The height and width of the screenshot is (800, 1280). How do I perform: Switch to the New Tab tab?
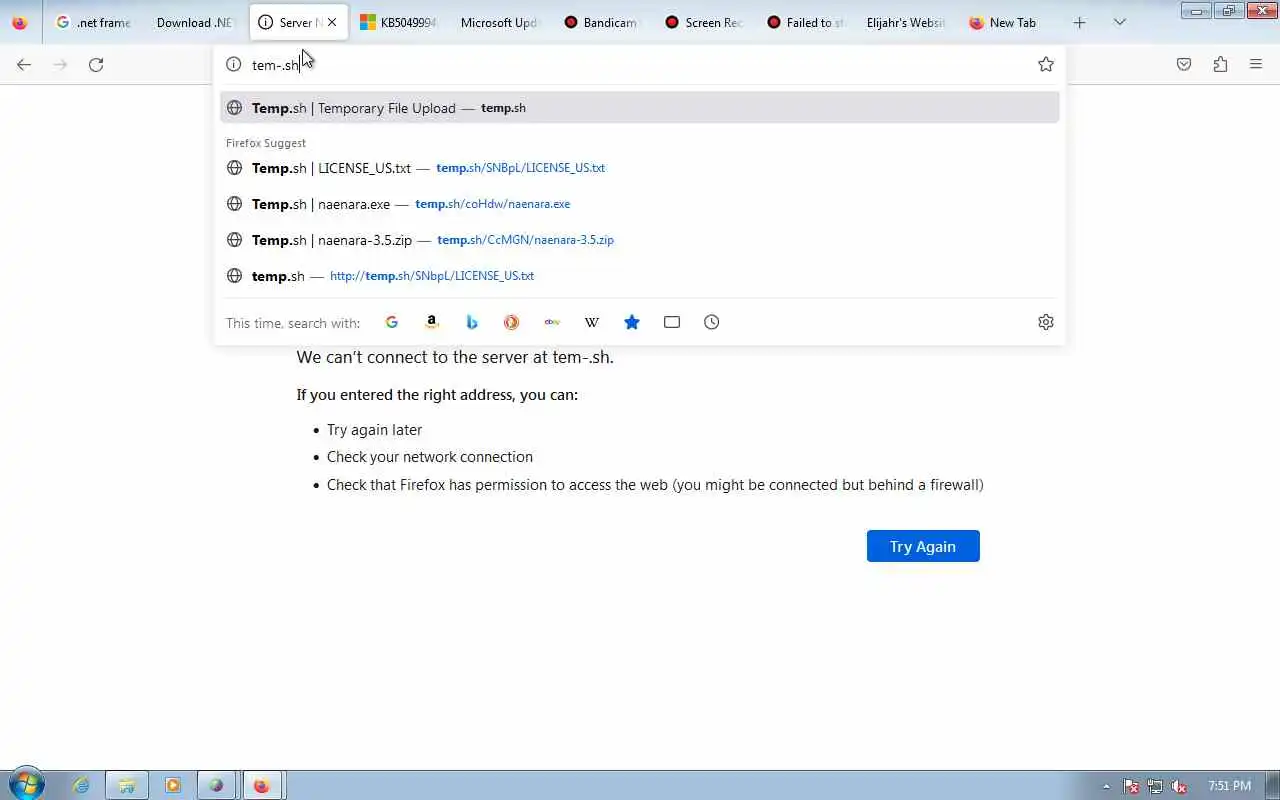[1009, 22]
